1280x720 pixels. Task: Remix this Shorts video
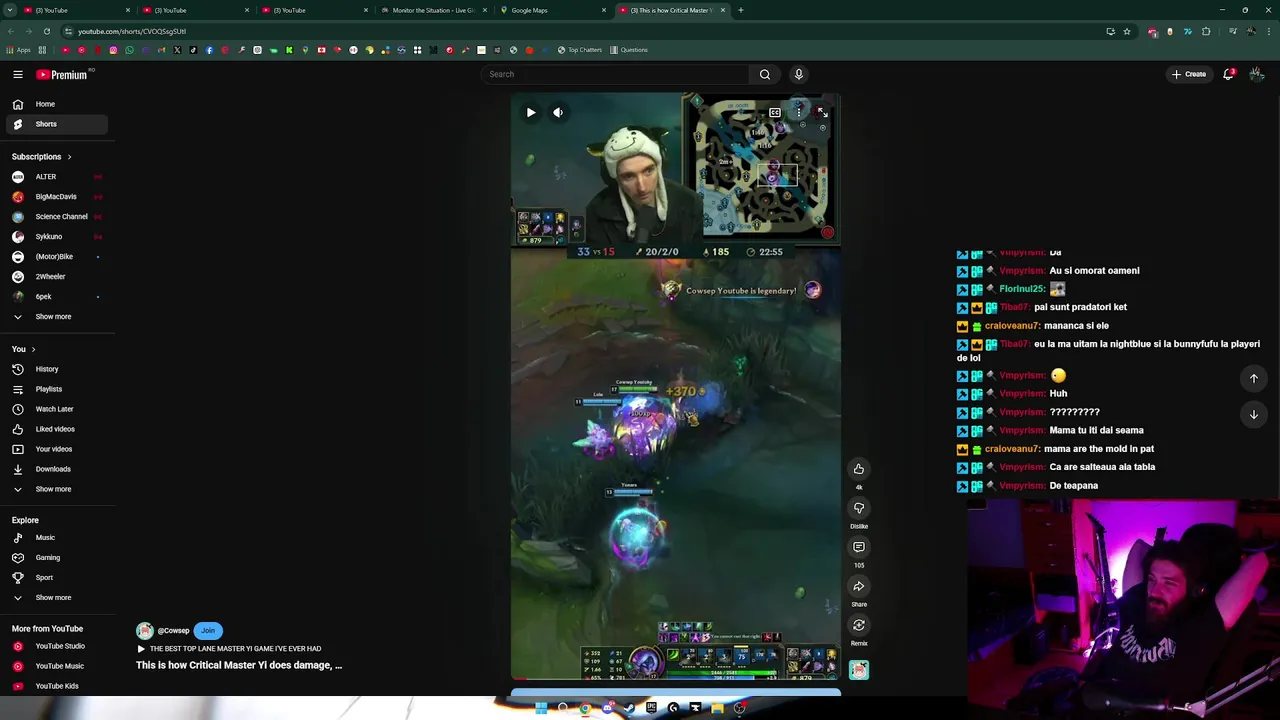tap(858, 625)
